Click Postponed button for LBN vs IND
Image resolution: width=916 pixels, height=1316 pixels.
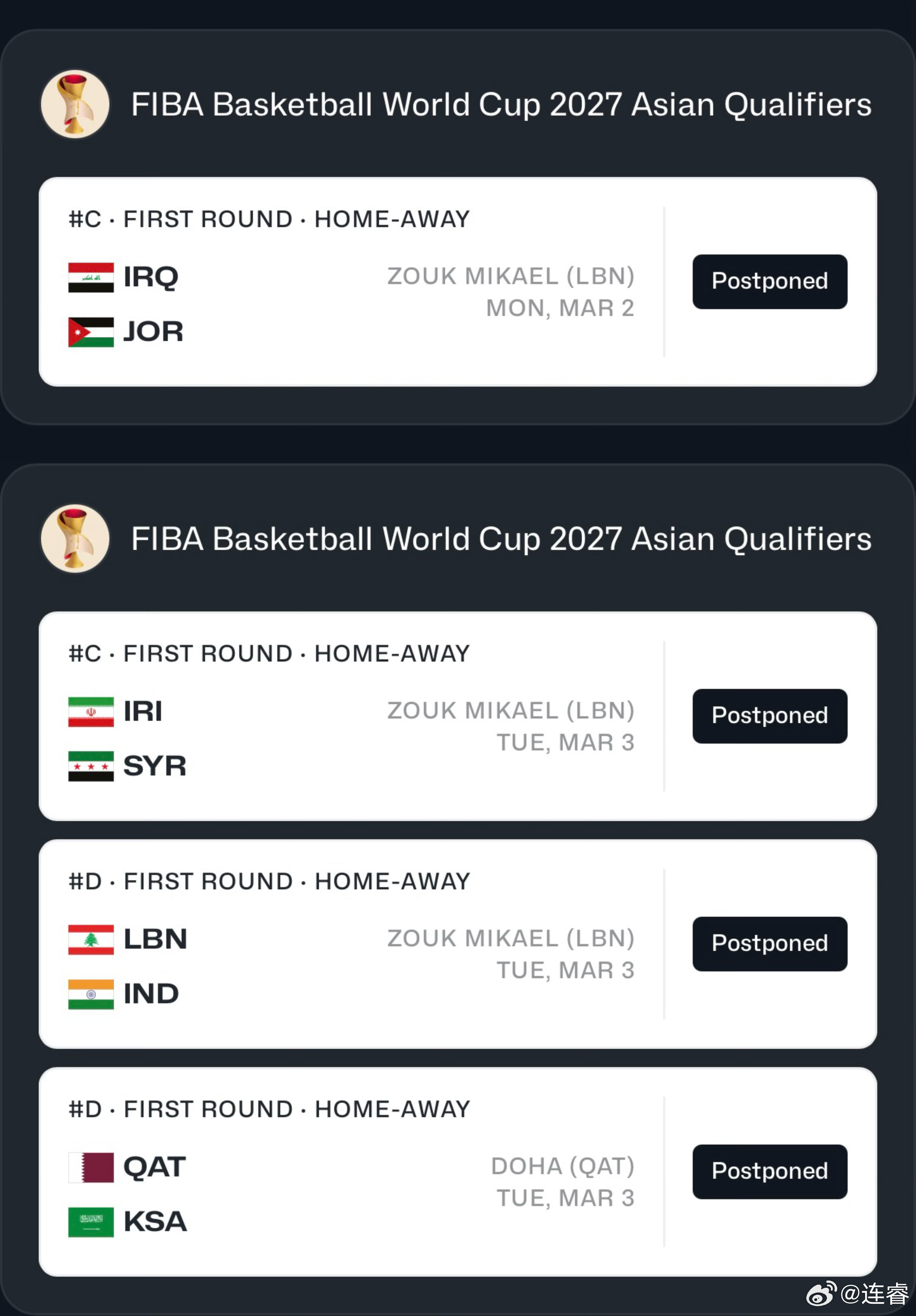click(770, 944)
